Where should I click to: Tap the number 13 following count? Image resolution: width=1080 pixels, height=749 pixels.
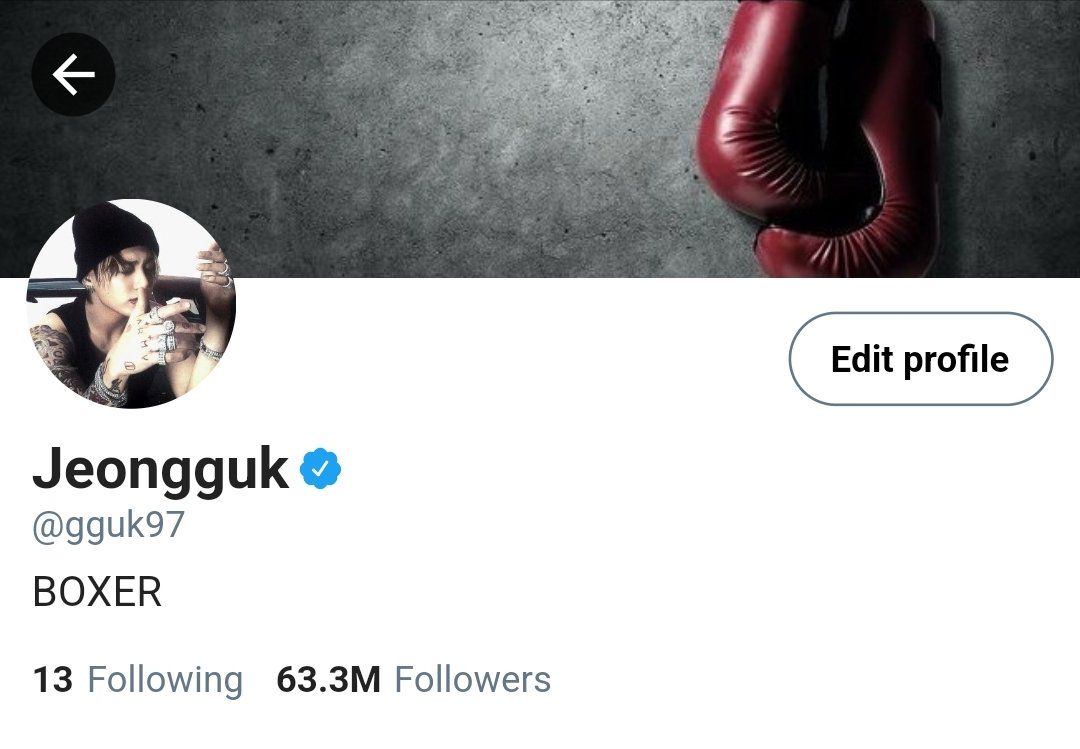point(52,679)
